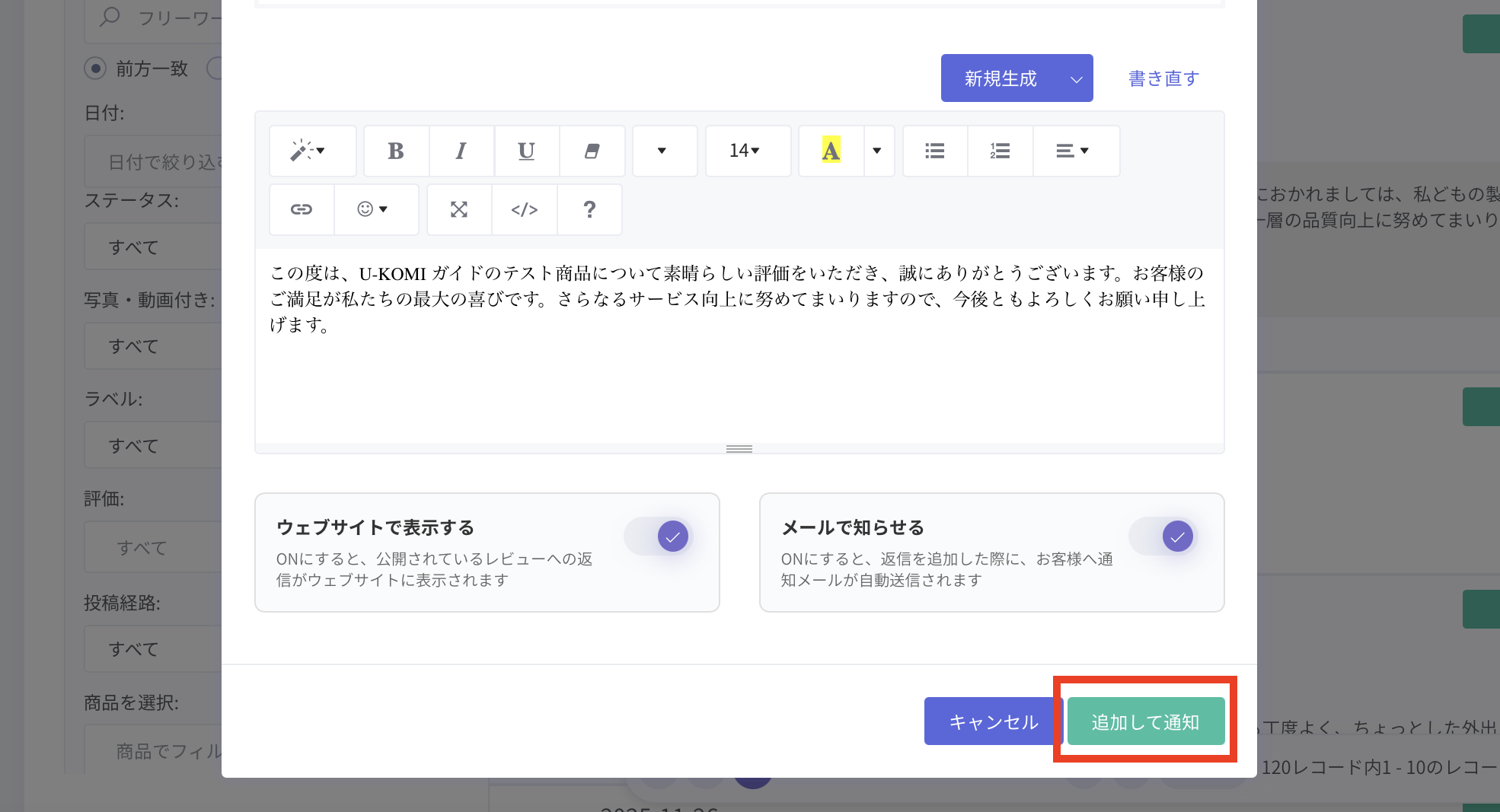This screenshot has width=1500, height=812.
Task: Open the emoji picker dropdown
Action: tap(374, 209)
